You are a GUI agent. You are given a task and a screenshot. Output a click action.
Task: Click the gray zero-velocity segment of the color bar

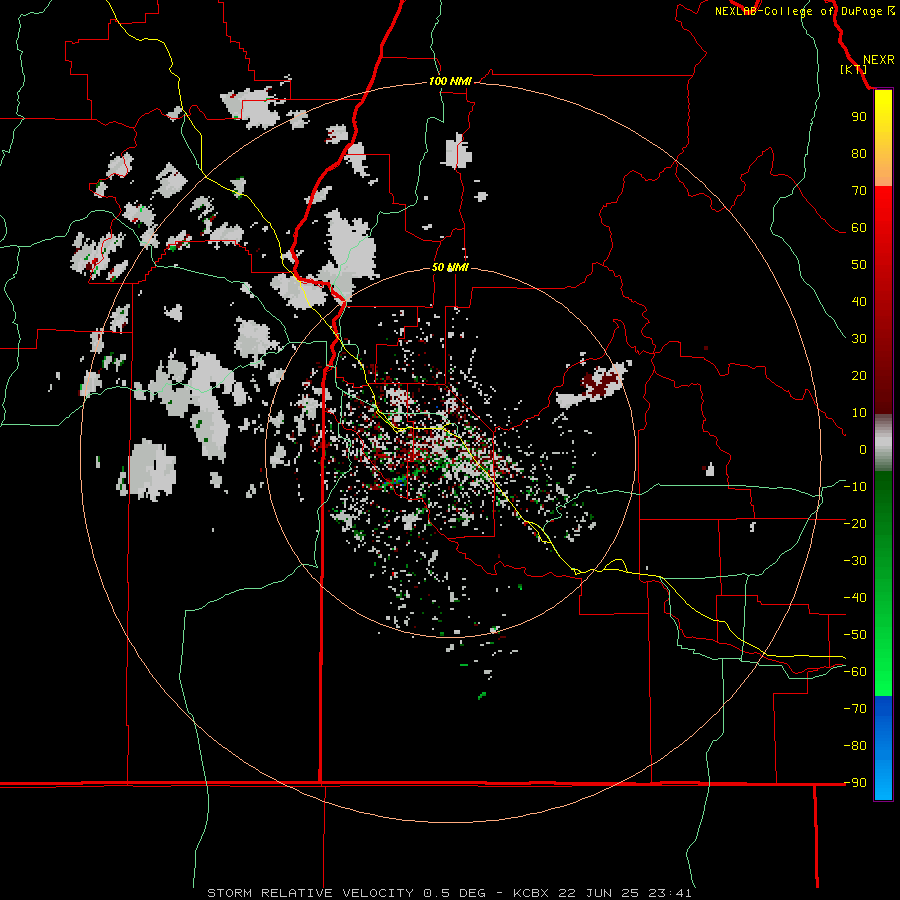pyautogui.click(x=883, y=443)
